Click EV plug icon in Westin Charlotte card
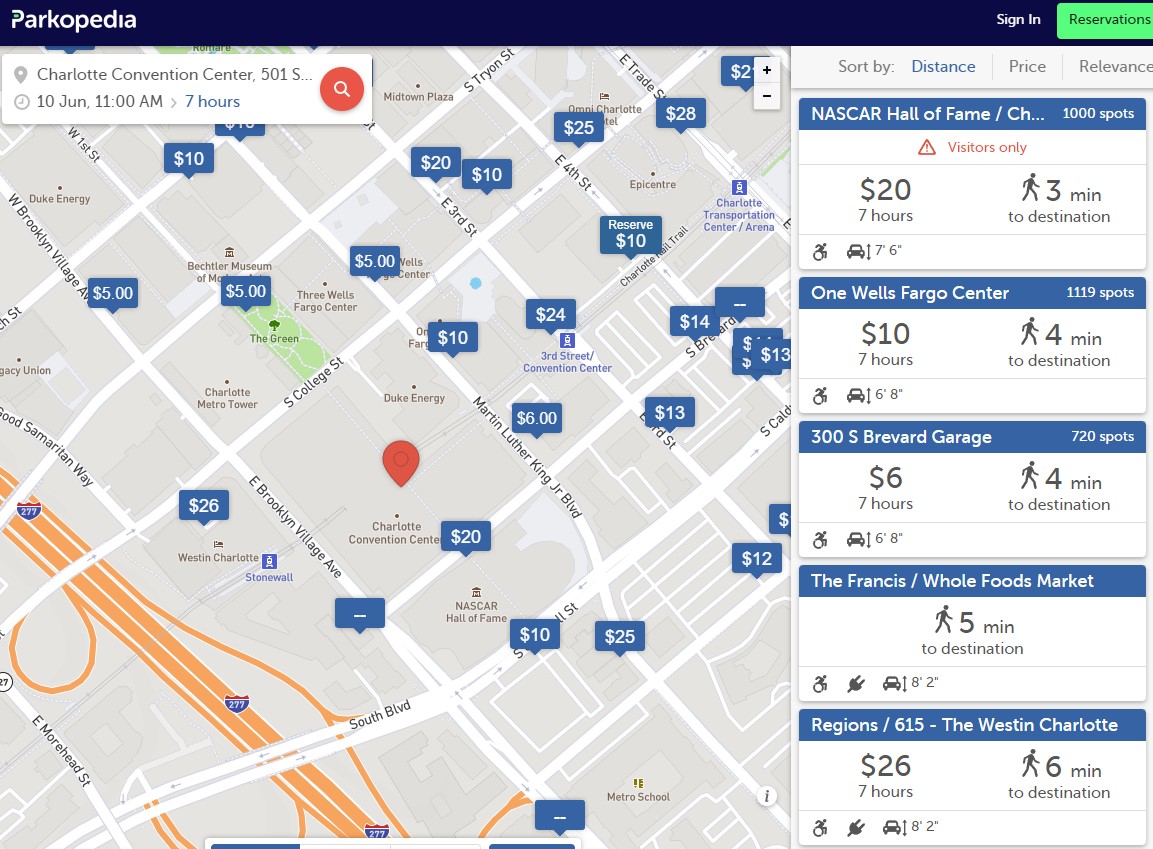The image size is (1153, 849). (855, 828)
